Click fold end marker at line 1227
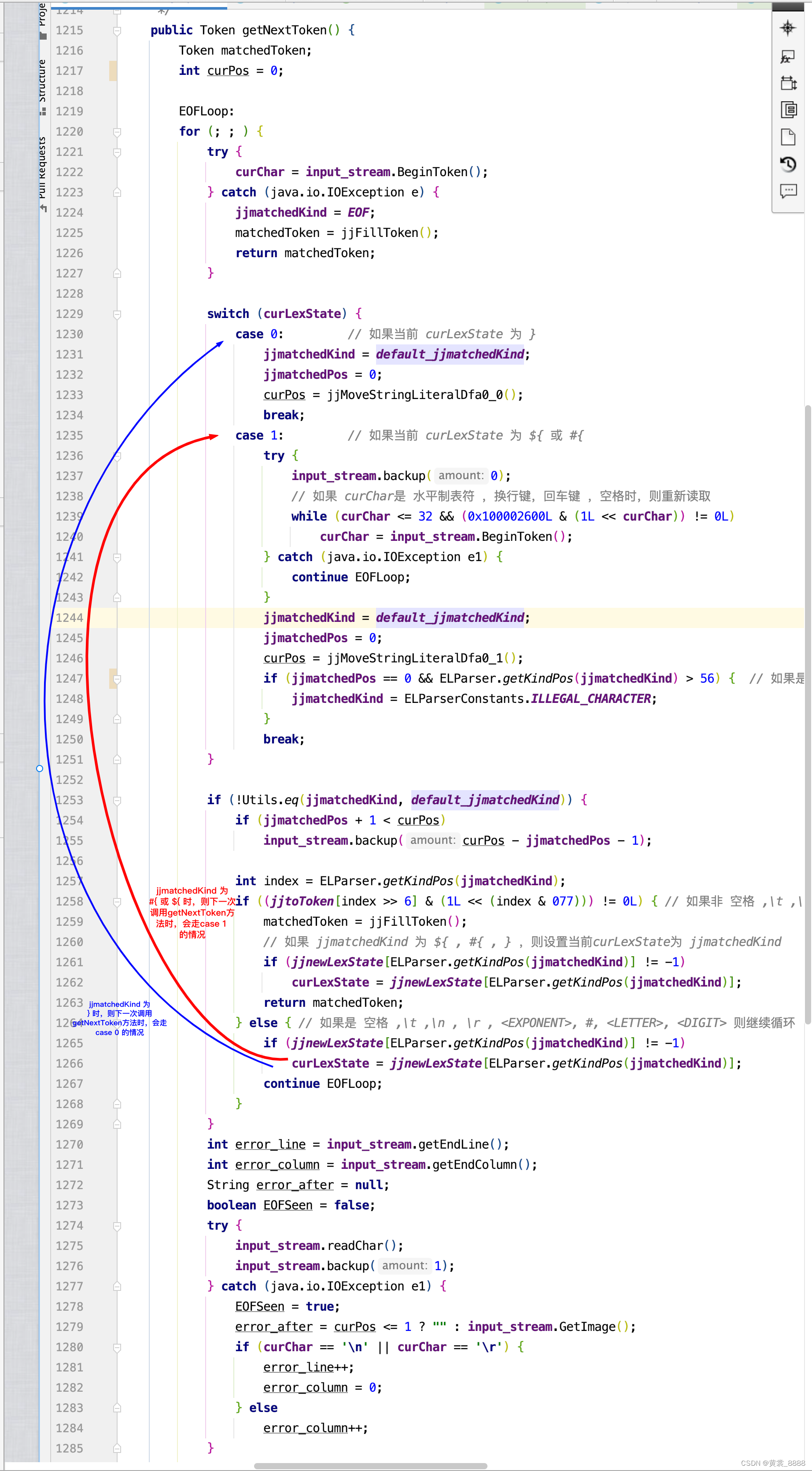Screen dimensions: 812x1471 point(117,274)
